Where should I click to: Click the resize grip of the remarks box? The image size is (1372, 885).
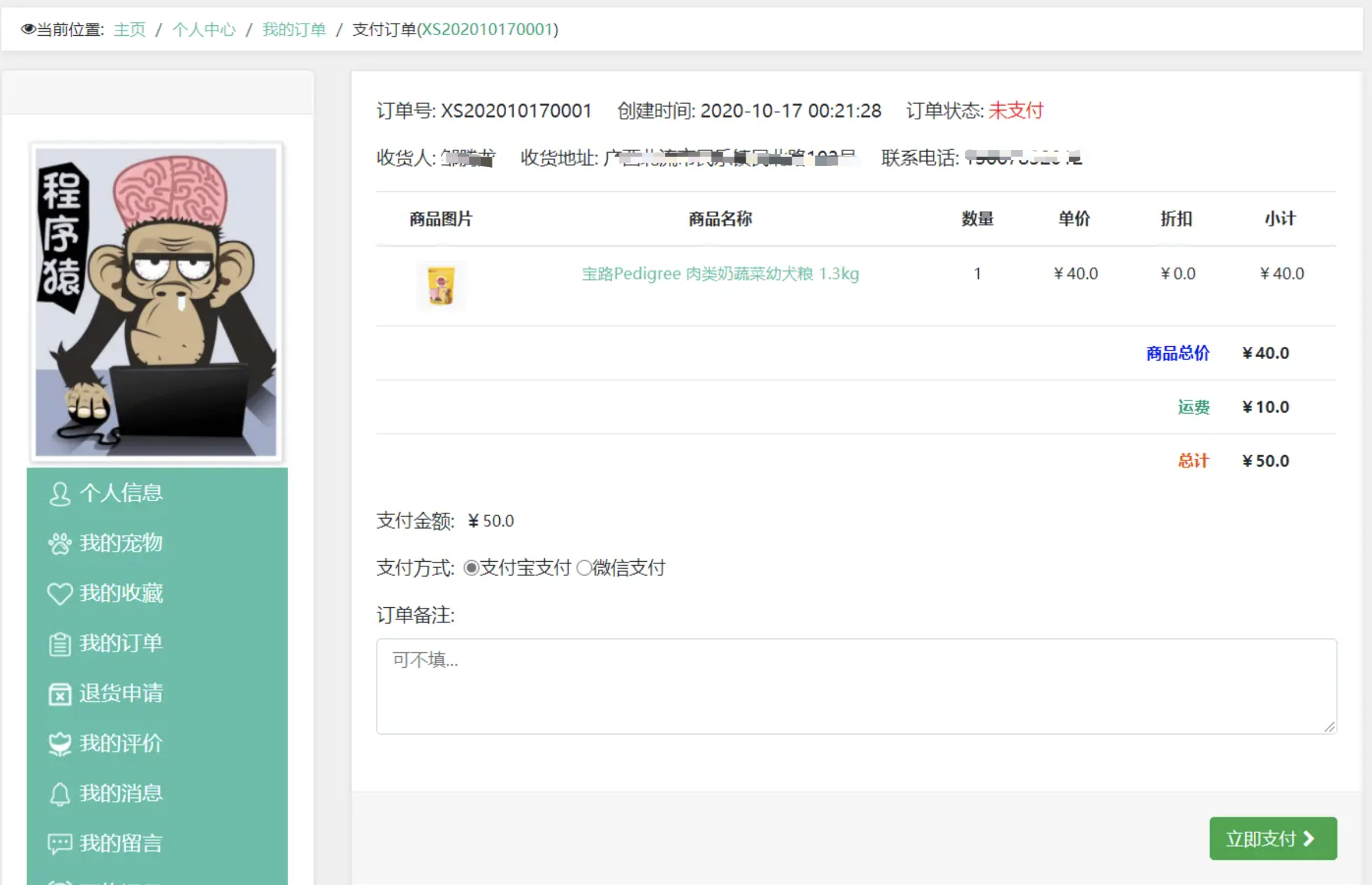[1329, 727]
